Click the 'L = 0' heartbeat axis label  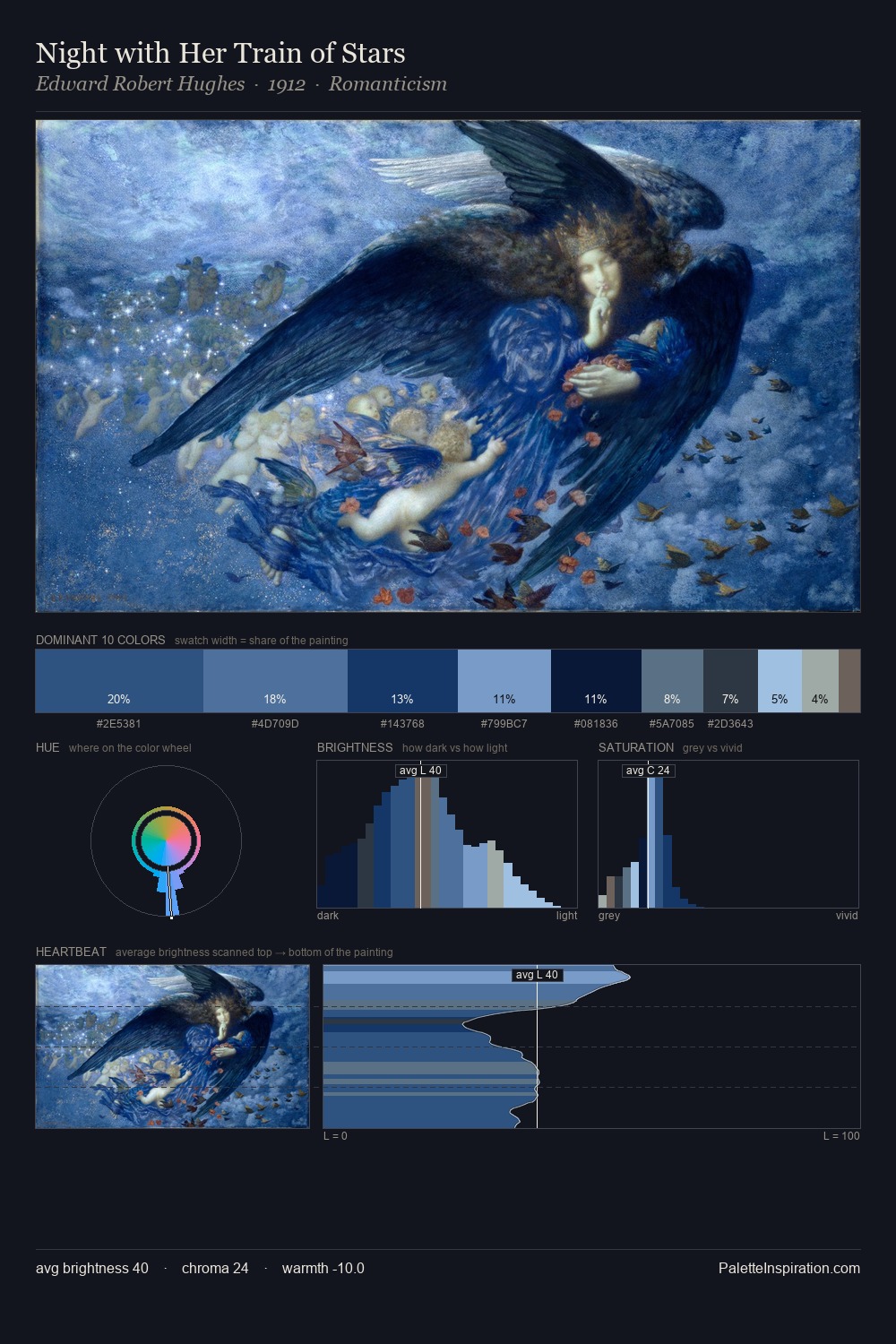[x=335, y=1136]
